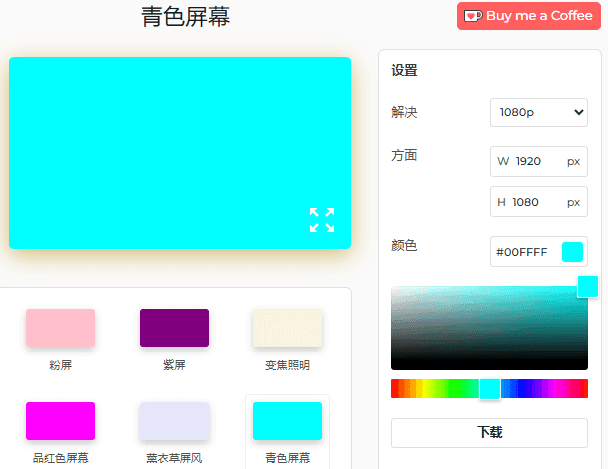Click the fullscreen expand icon on preview
The width and height of the screenshot is (608, 469).
click(321, 220)
